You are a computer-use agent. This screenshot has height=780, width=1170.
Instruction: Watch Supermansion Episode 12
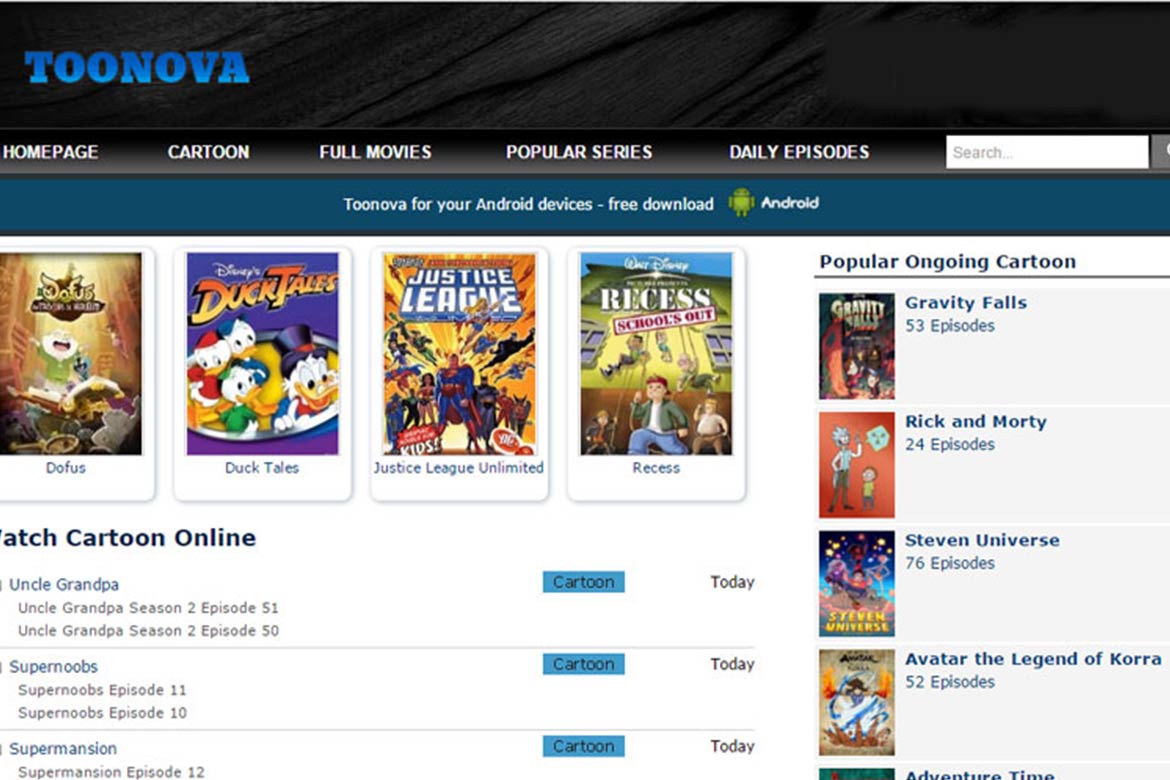(x=111, y=772)
